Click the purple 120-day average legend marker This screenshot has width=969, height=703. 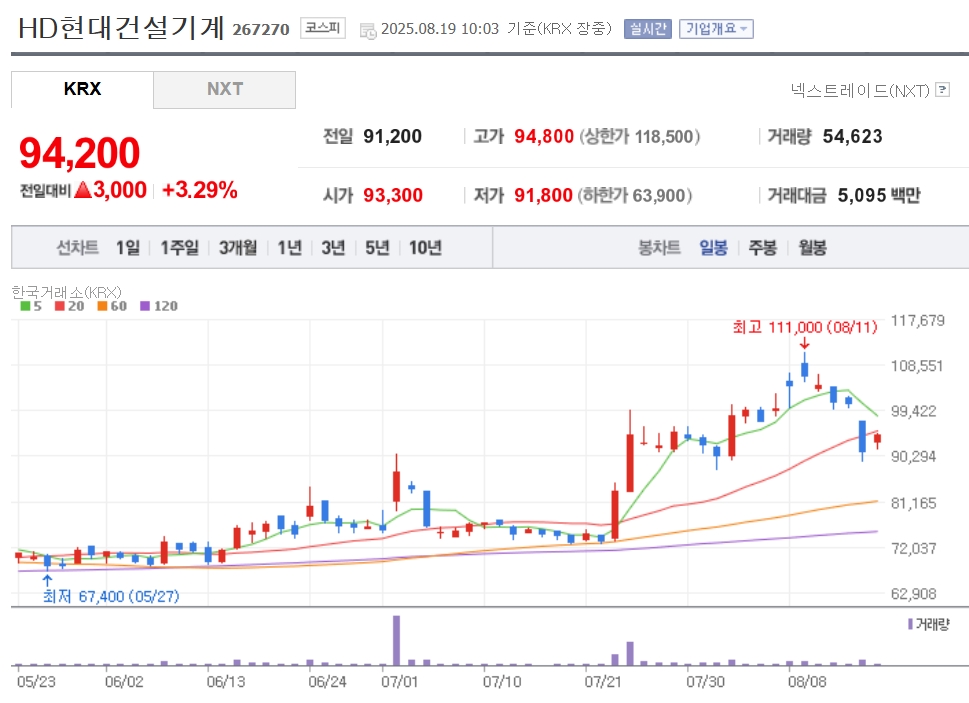point(145,306)
